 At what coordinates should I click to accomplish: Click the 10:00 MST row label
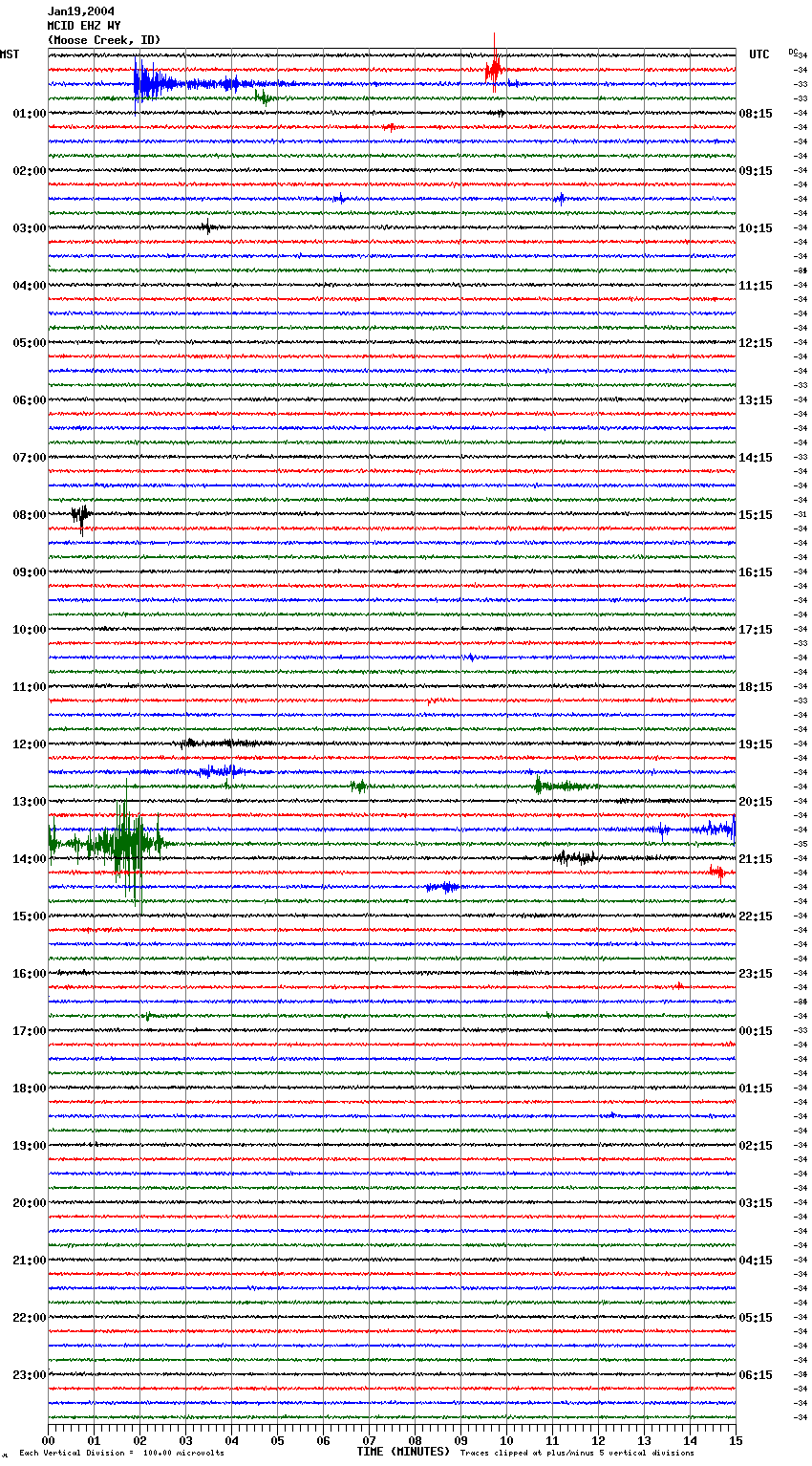30,630
